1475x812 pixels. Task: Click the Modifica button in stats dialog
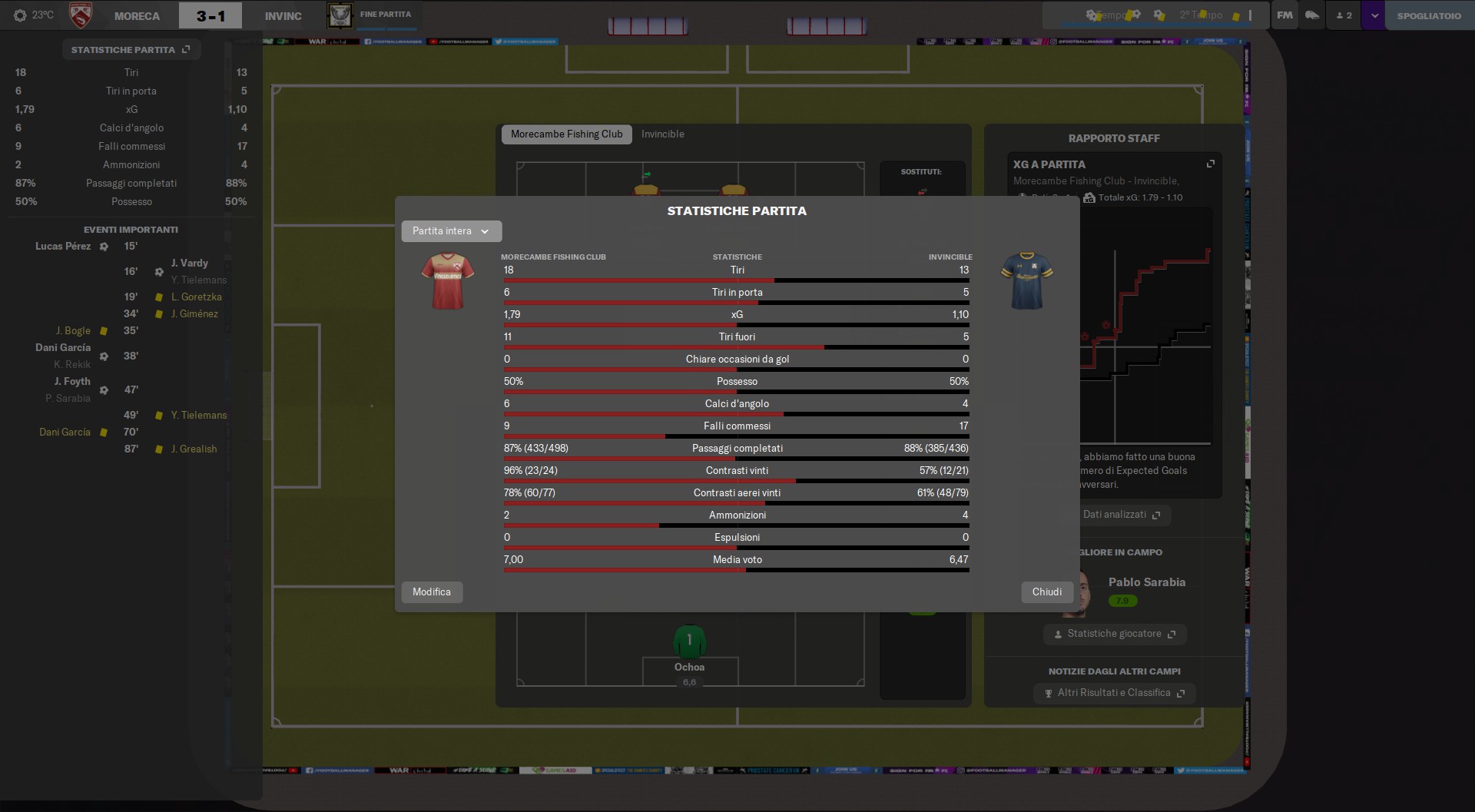[432, 592]
